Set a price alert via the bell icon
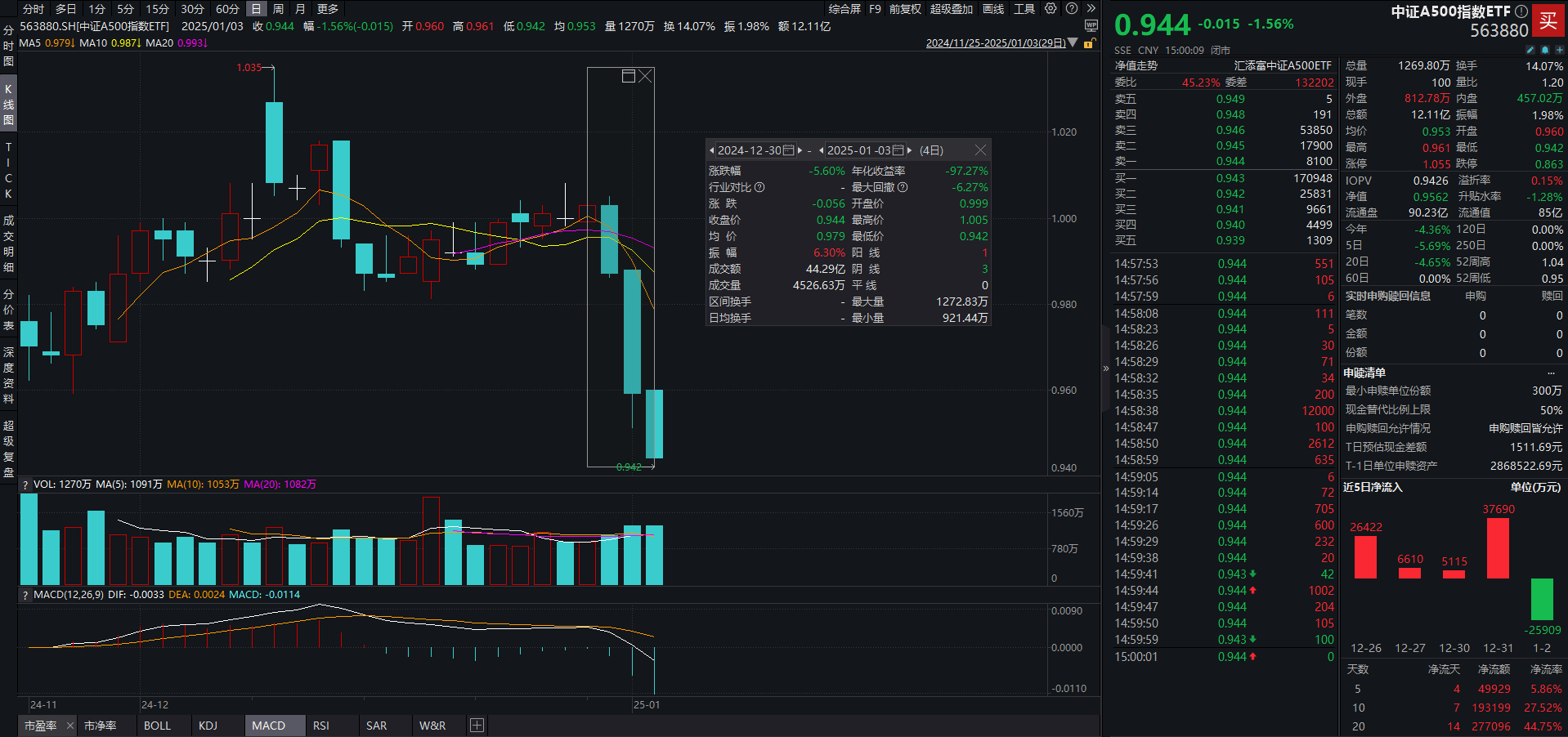 coord(1545,50)
